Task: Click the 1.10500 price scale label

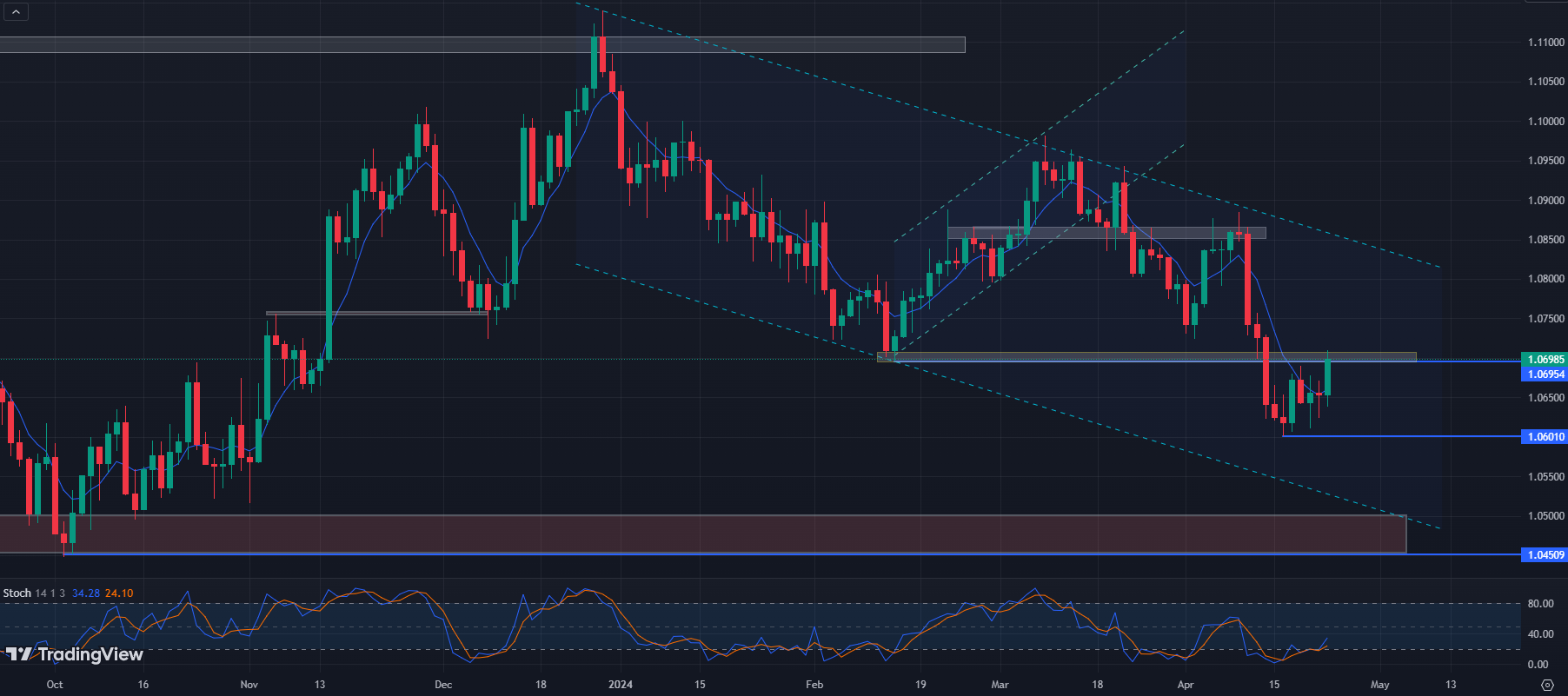Action: pyautogui.click(x=1546, y=82)
